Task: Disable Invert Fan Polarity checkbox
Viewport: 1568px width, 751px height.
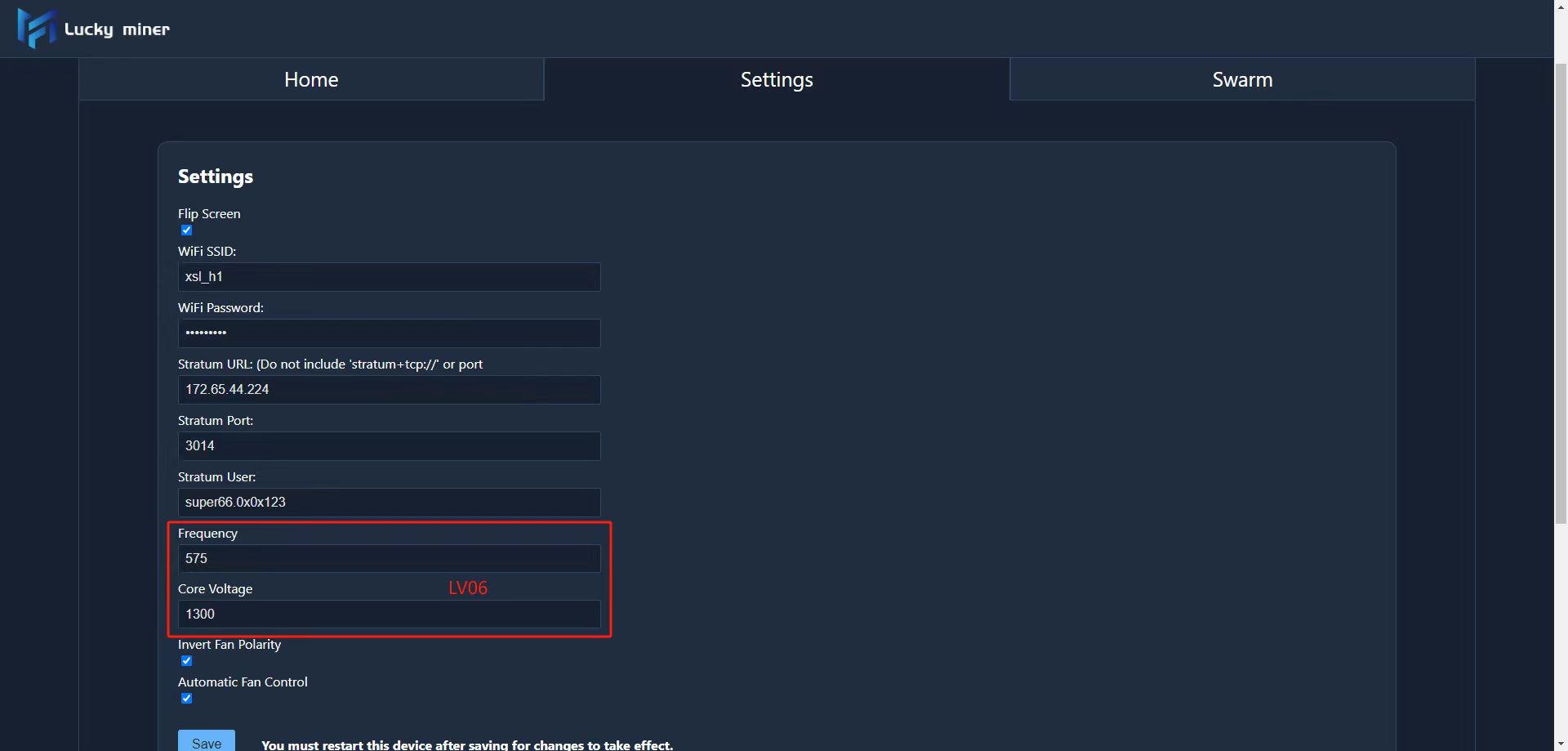Action: tap(187, 661)
